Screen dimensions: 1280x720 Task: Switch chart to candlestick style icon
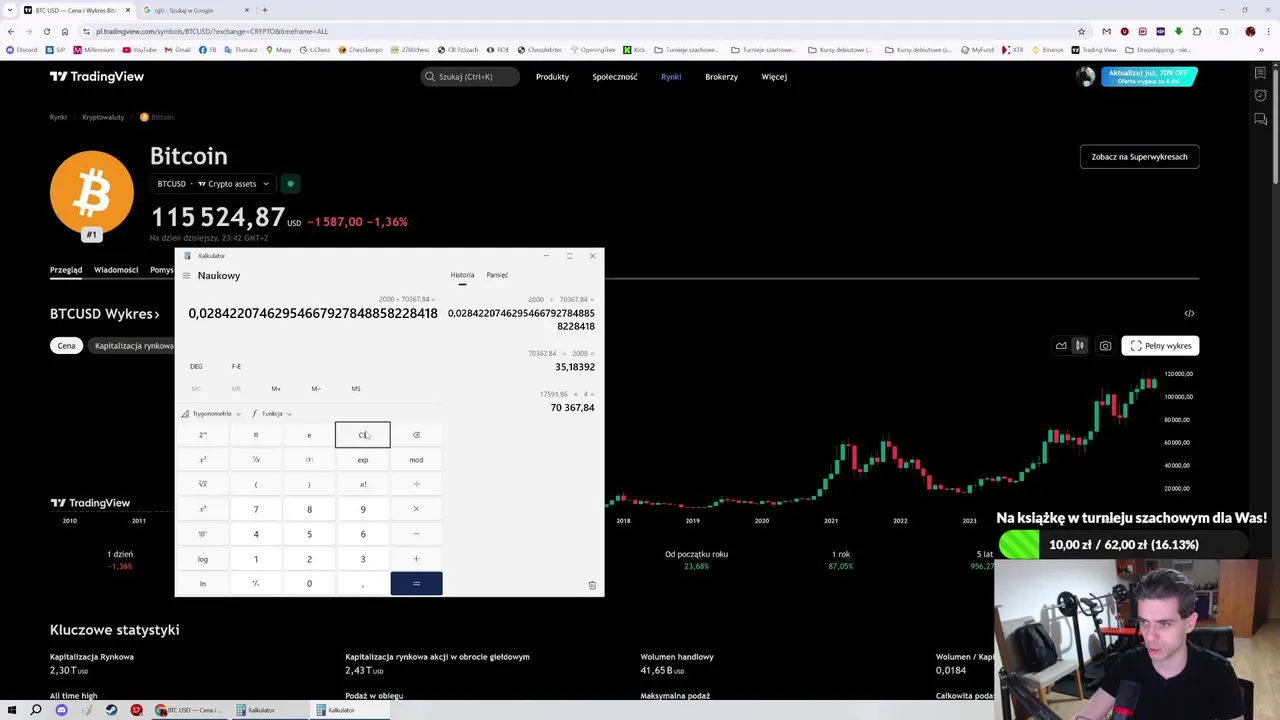(x=1079, y=346)
